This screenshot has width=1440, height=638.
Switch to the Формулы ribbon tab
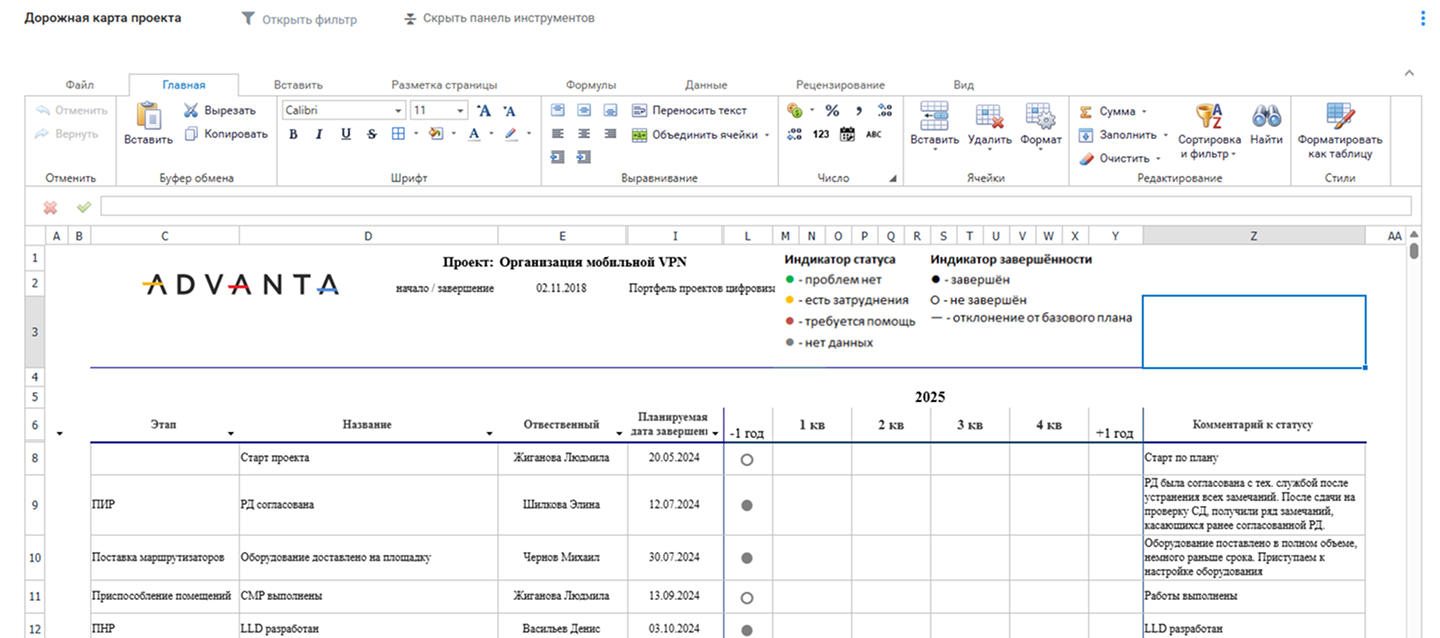click(x=590, y=85)
